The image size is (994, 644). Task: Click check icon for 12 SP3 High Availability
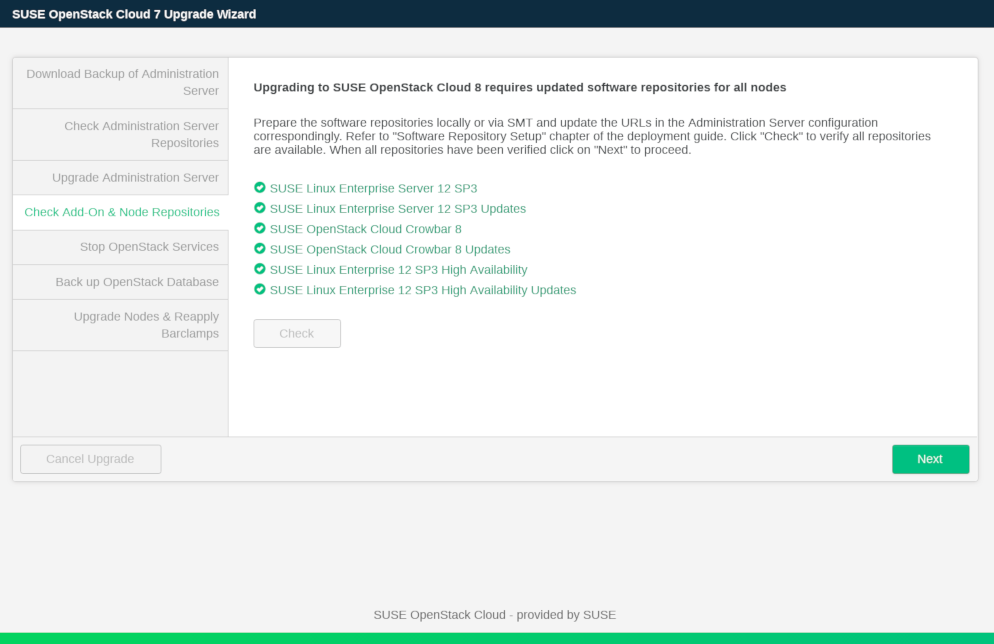[x=260, y=269]
